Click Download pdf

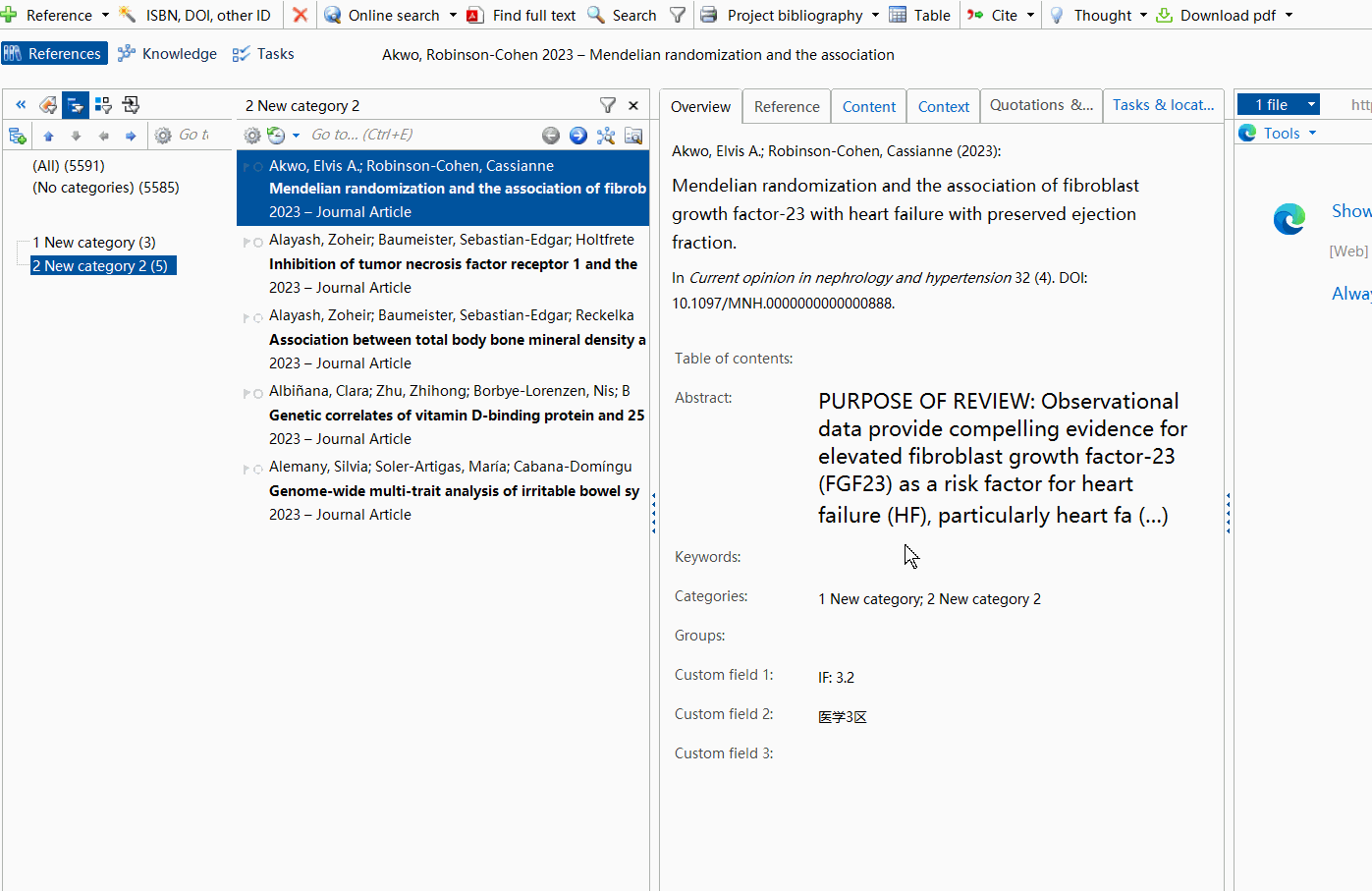(1216, 15)
